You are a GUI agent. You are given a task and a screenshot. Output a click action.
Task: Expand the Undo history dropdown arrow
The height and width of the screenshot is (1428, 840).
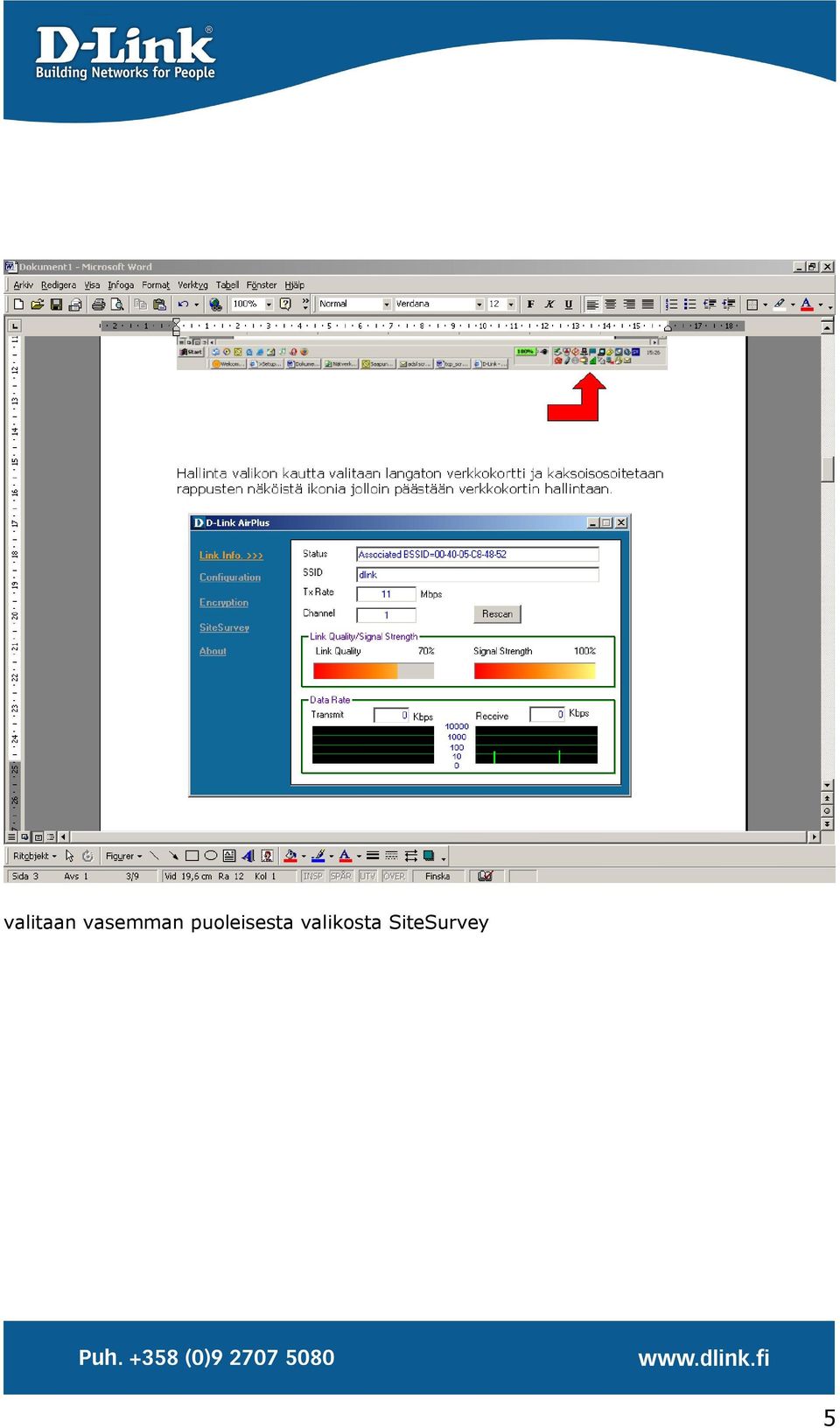(196, 304)
